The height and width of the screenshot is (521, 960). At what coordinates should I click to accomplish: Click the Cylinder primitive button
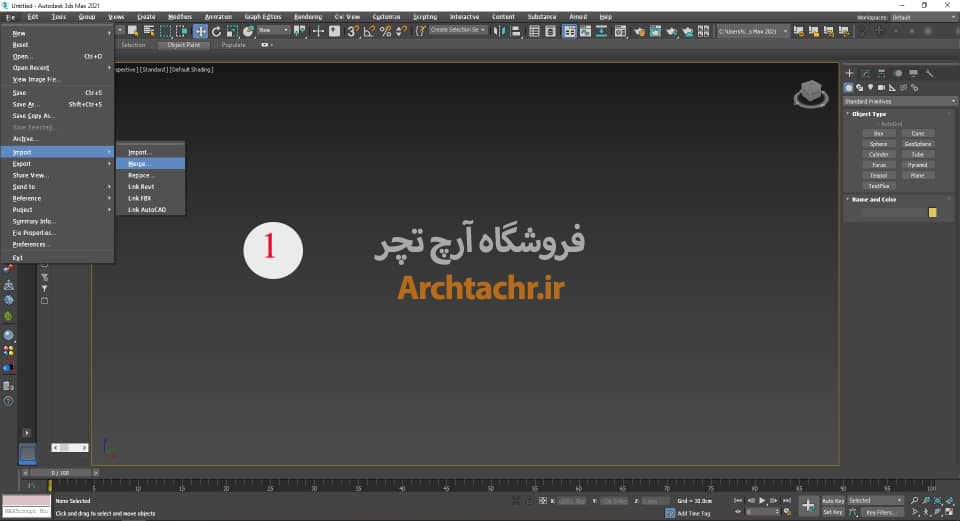[x=879, y=154]
